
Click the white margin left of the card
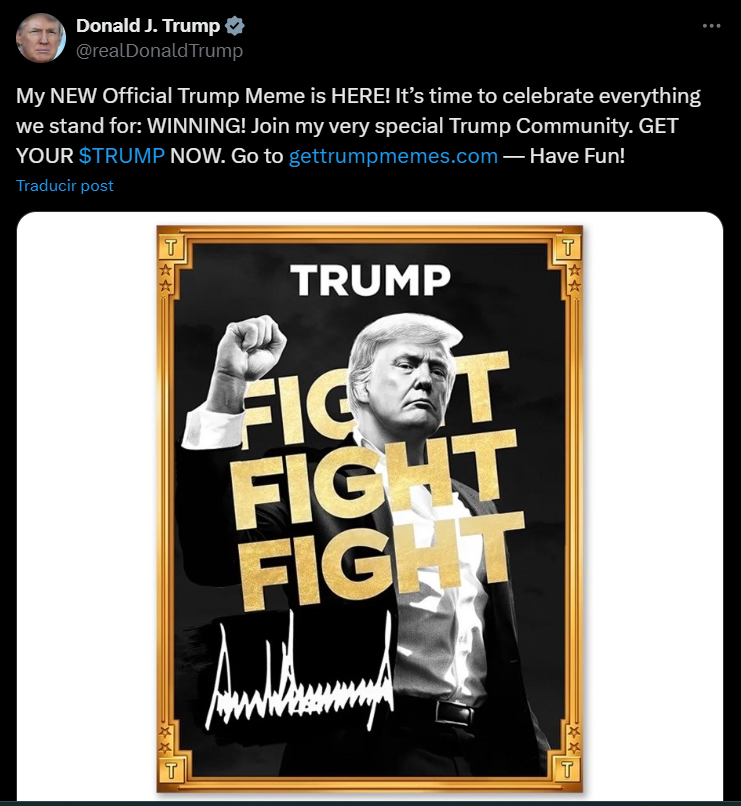coord(86,500)
